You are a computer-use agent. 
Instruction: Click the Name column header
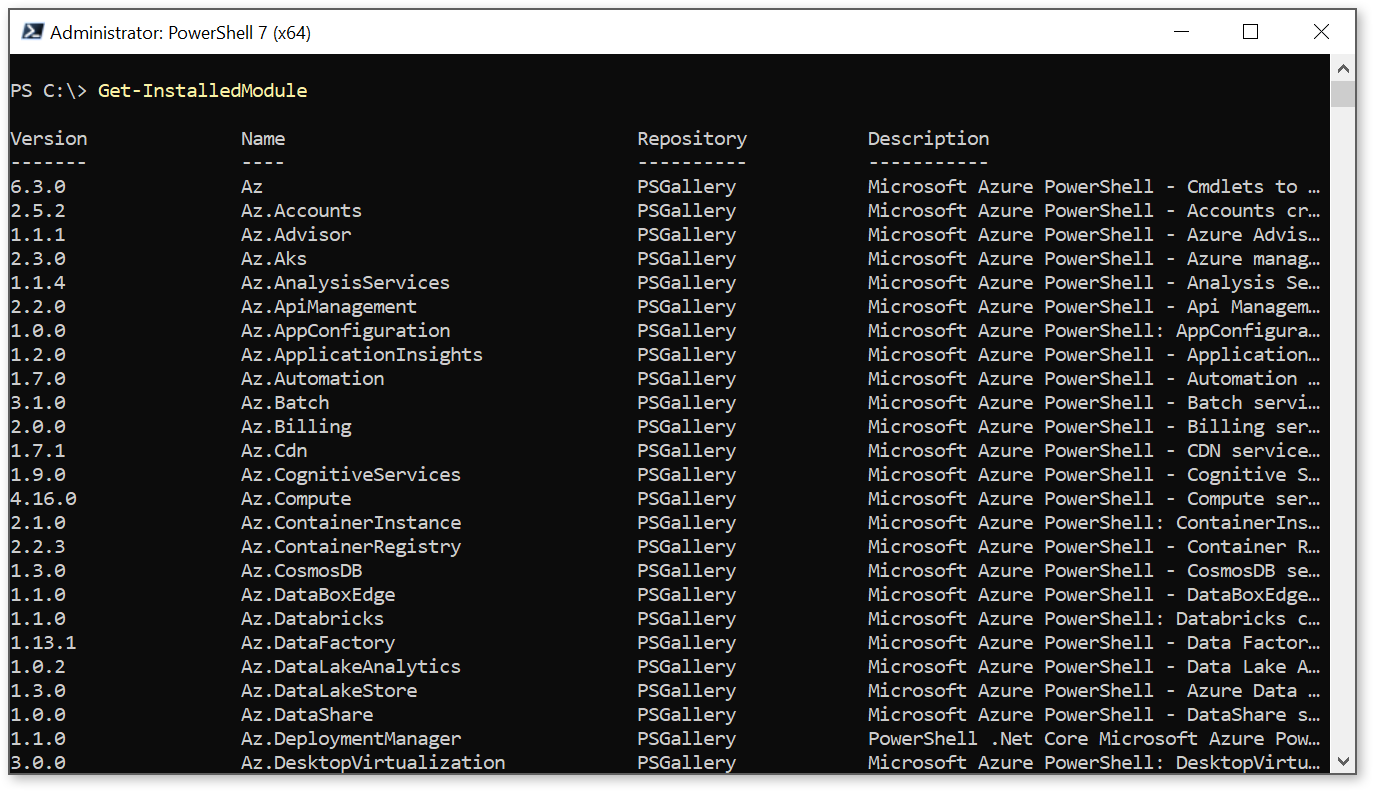point(262,138)
